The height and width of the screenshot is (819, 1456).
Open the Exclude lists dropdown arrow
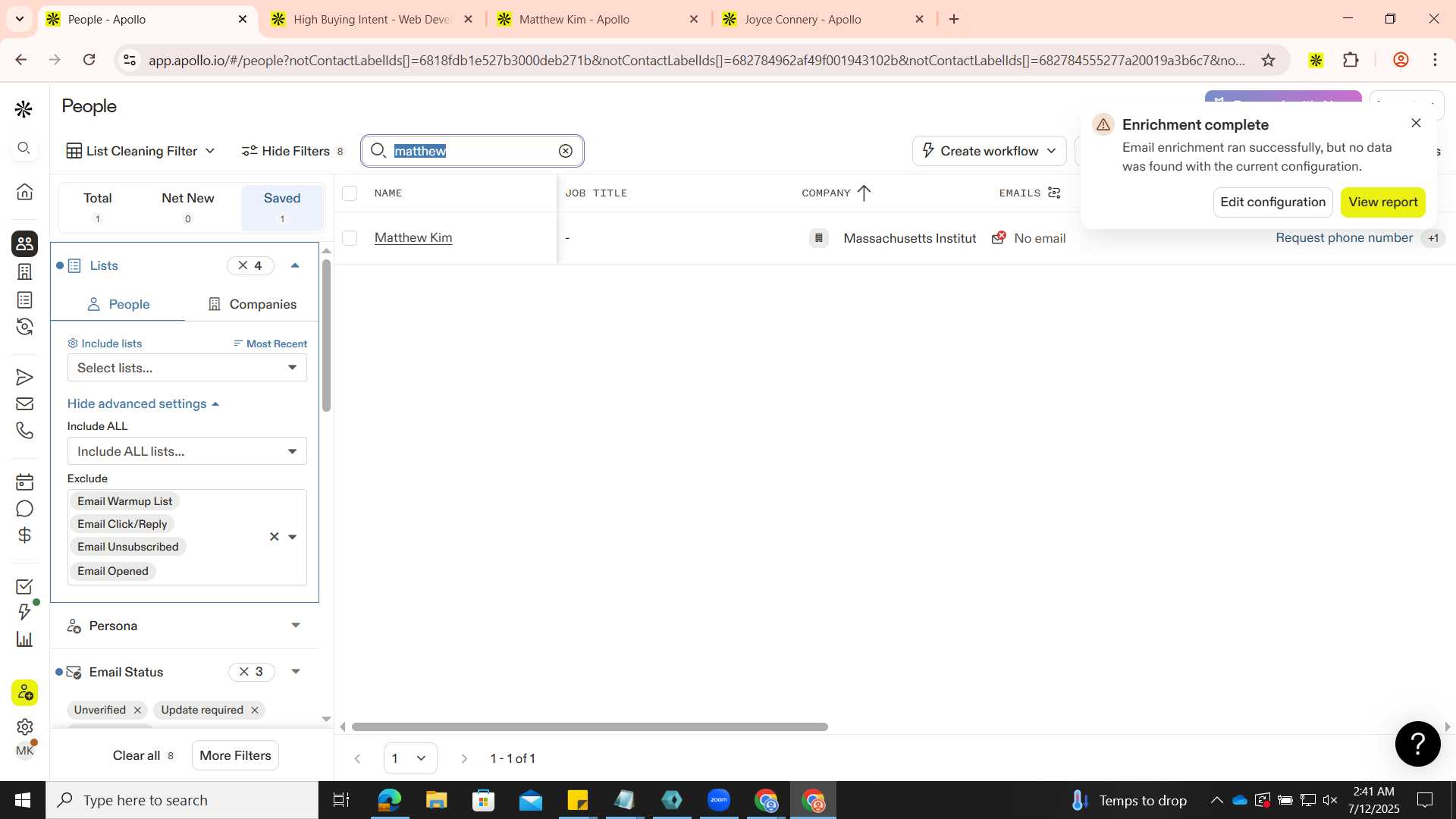pyautogui.click(x=293, y=537)
